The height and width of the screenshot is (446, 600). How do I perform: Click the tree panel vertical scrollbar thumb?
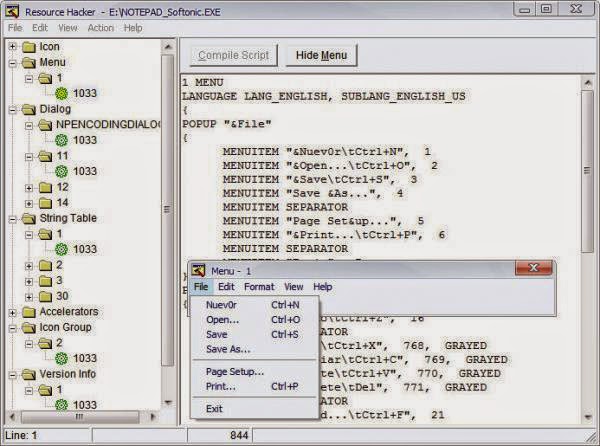click(167, 210)
